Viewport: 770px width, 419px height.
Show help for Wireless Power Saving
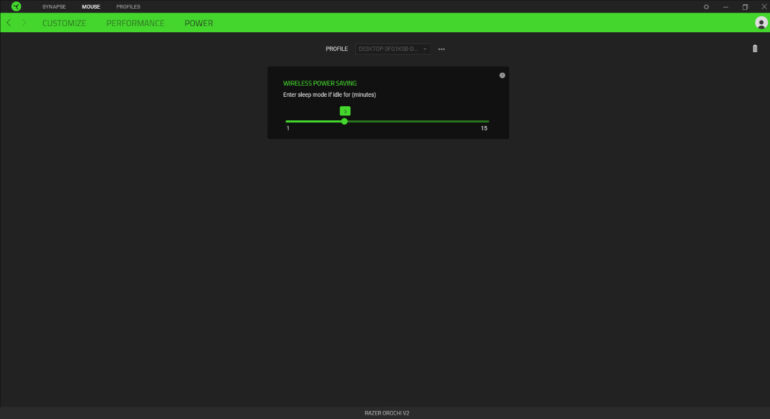point(502,75)
